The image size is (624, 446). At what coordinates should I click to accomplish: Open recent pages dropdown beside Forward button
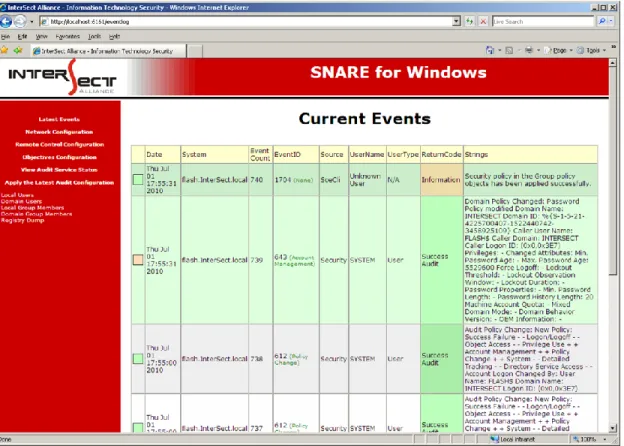31,21
